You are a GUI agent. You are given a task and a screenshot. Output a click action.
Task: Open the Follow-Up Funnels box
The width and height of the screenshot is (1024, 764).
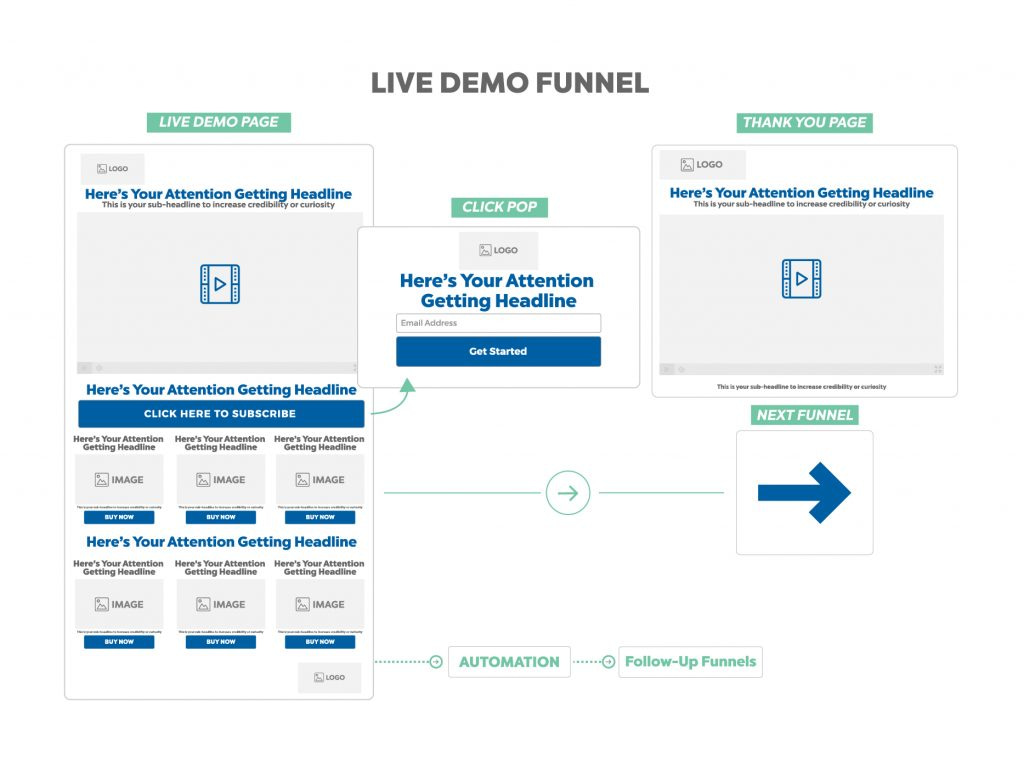click(690, 662)
